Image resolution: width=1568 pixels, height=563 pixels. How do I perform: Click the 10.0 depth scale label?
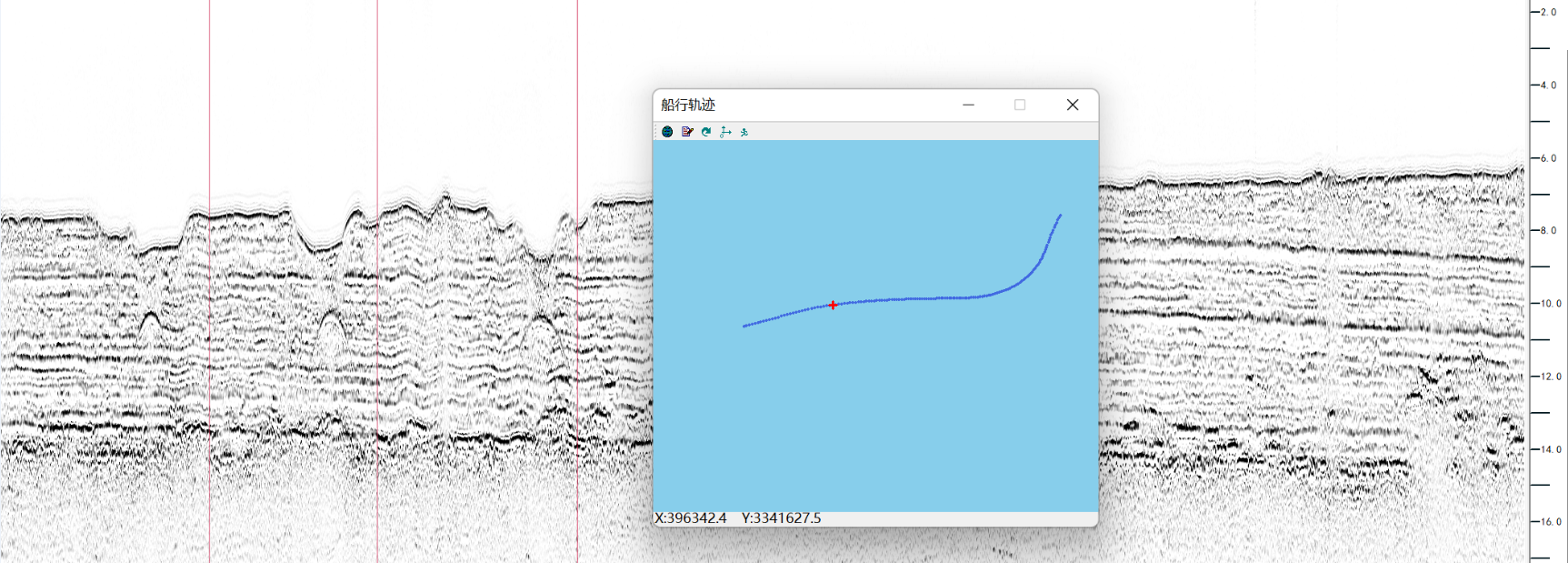(x=1550, y=304)
